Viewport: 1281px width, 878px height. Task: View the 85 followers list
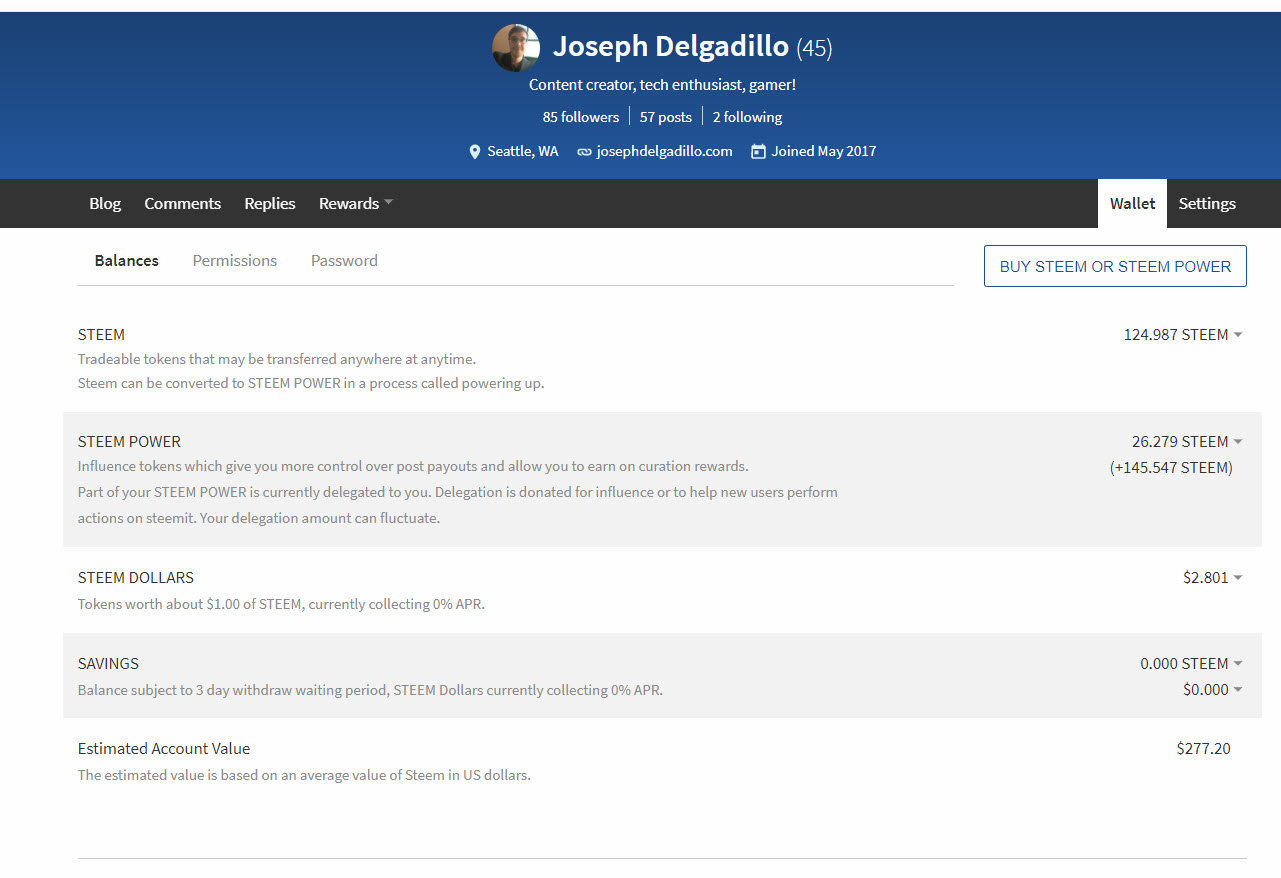[581, 117]
